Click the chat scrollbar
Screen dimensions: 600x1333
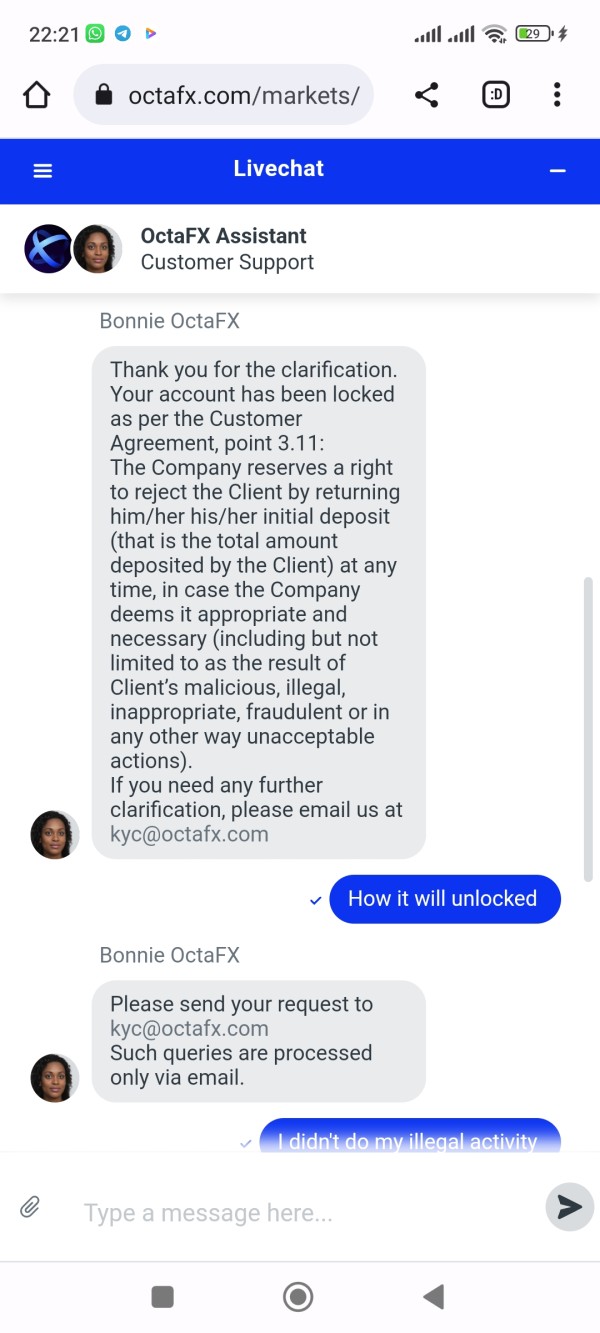coord(589,730)
